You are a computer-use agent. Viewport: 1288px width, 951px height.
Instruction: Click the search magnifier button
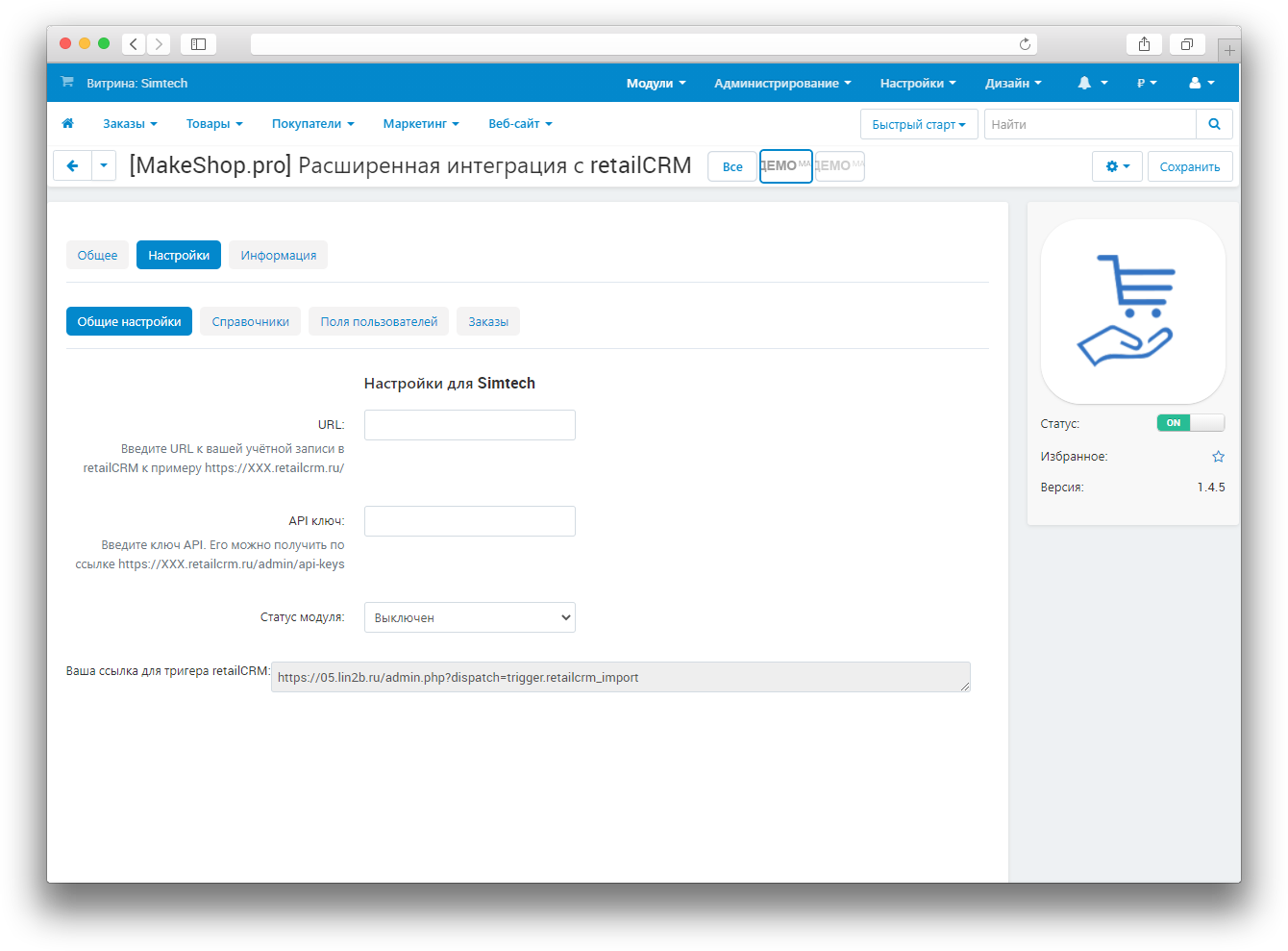click(x=1214, y=124)
